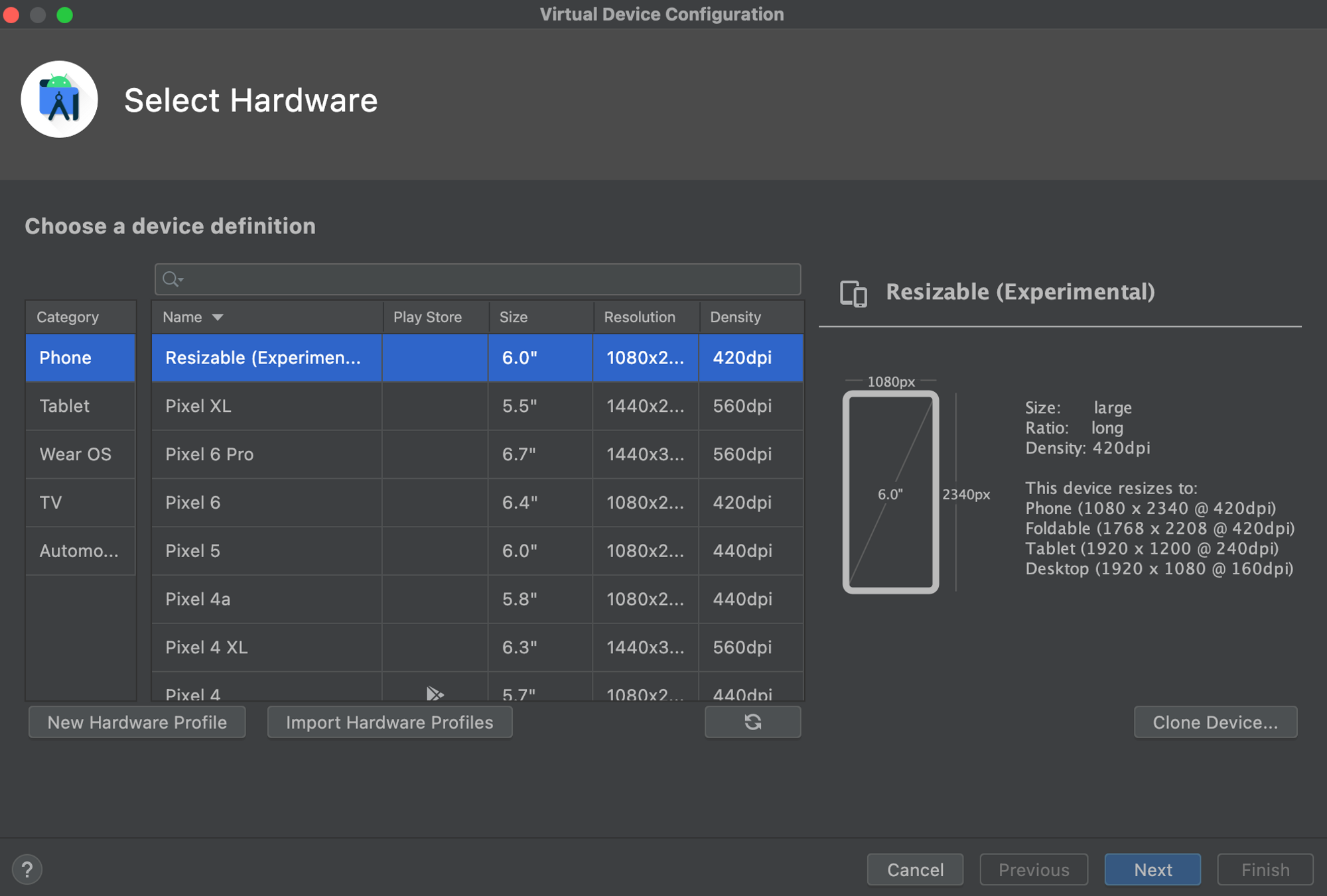Sort by Name column dropdown arrow
The width and height of the screenshot is (1327, 896).
(x=218, y=317)
